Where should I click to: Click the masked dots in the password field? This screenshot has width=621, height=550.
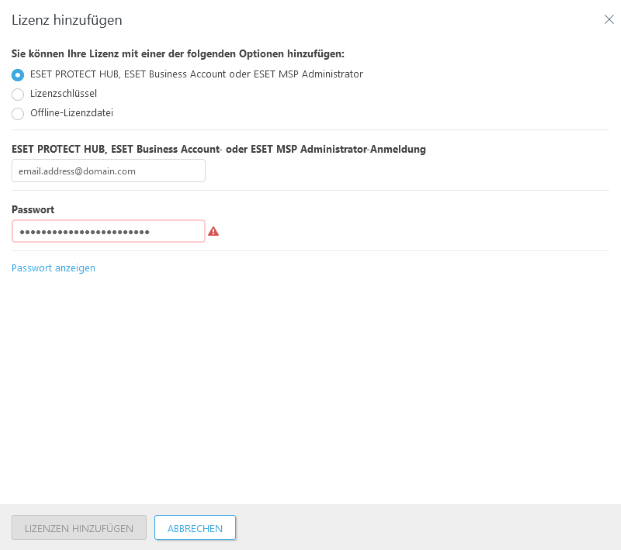(x=85, y=232)
